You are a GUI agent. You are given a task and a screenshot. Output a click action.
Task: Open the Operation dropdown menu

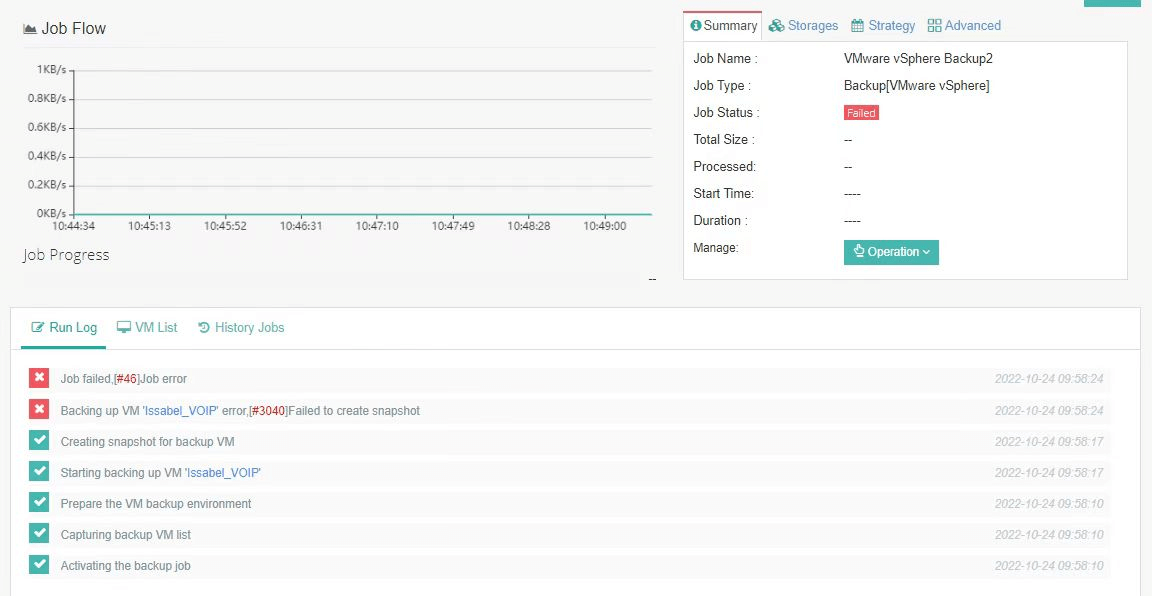891,252
